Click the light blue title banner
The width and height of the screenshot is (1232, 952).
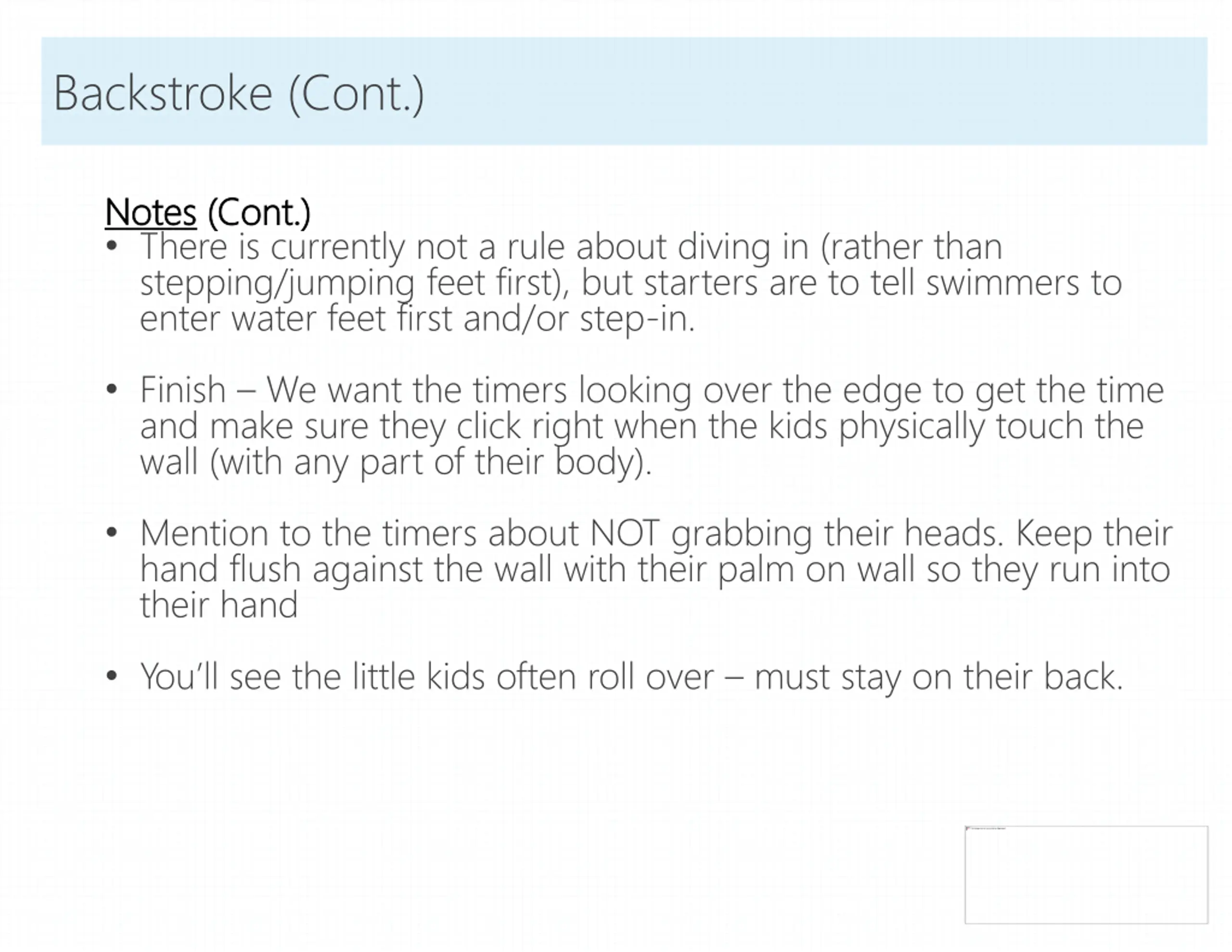coord(625,91)
